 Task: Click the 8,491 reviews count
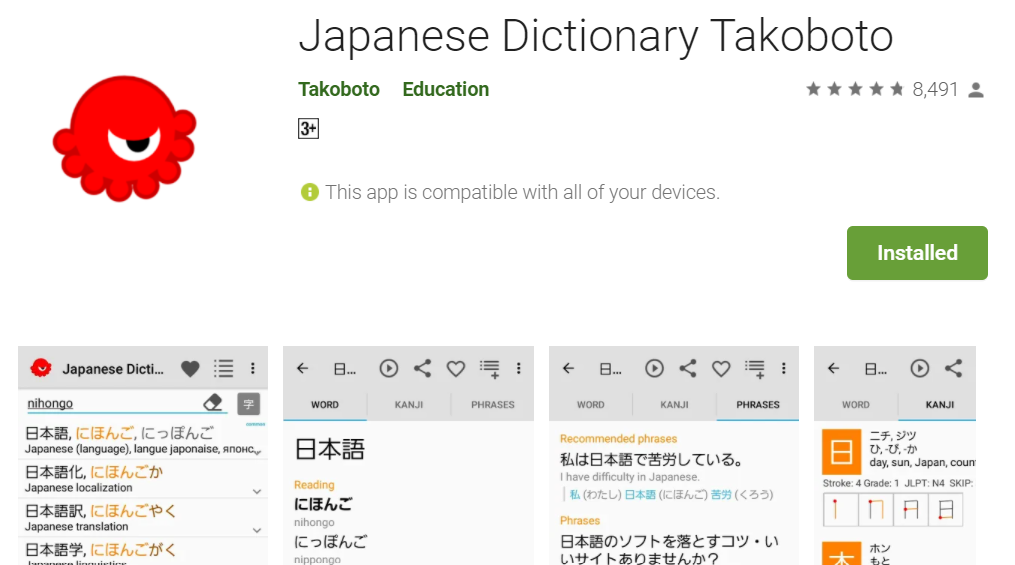[x=935, y=89]
